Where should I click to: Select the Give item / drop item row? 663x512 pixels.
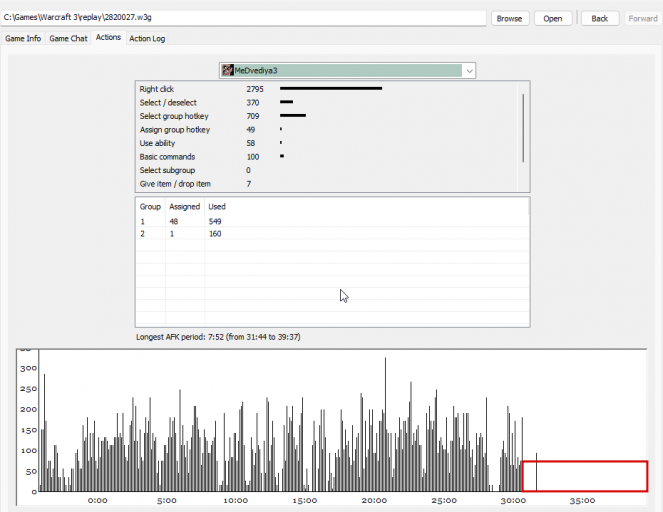point(328,183)
